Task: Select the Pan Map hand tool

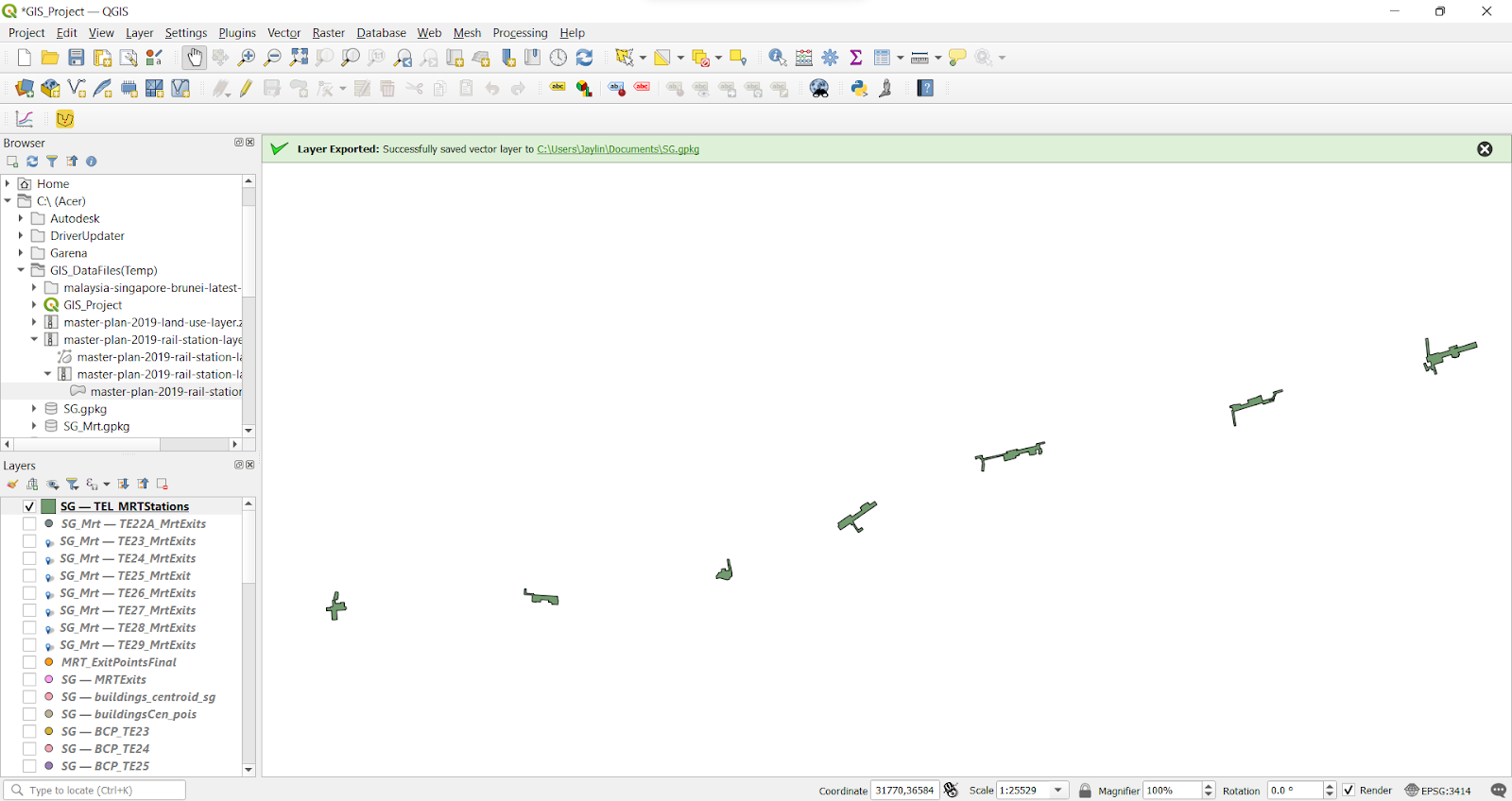Action: [194, 58]
